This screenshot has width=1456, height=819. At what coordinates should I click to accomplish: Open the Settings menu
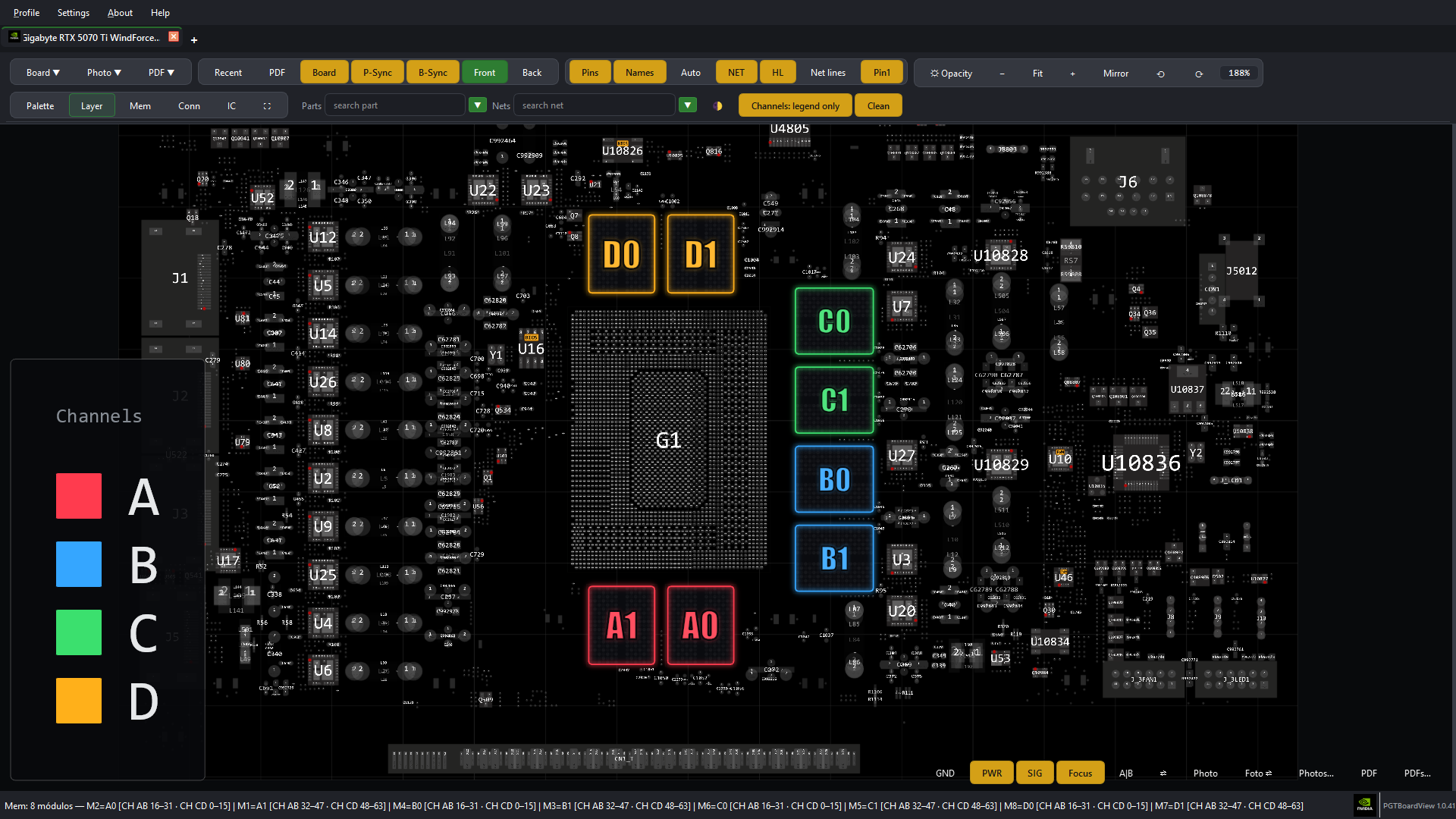(x=74, y=13)
